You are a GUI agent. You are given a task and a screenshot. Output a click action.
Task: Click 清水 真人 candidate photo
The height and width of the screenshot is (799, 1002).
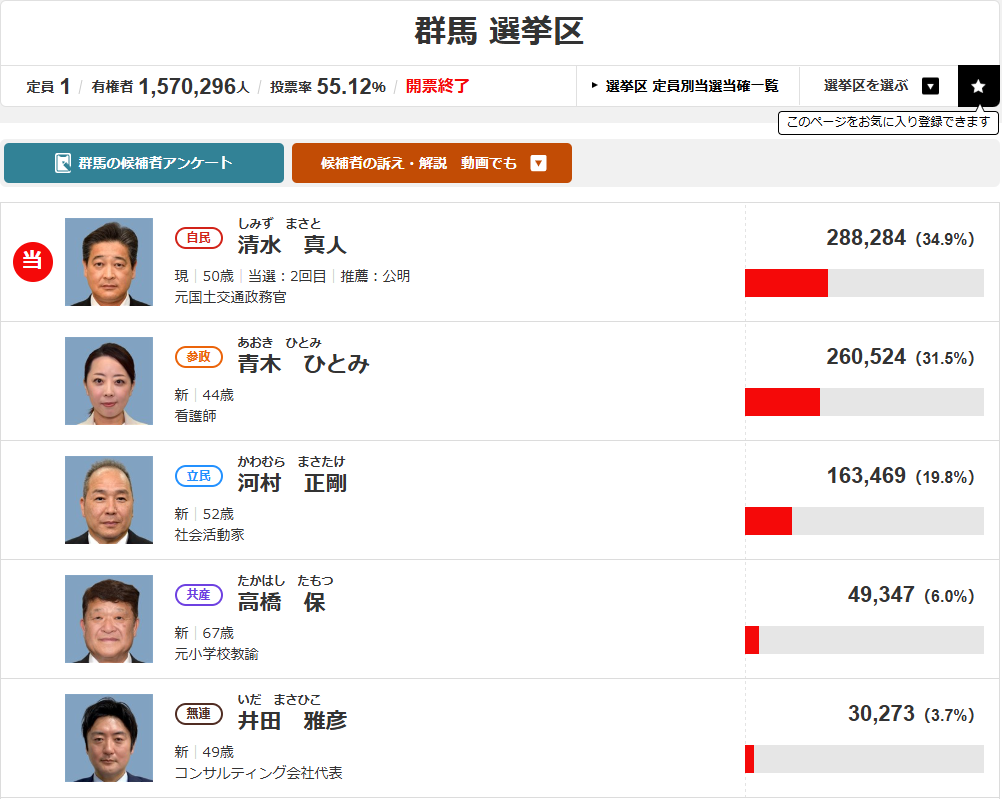click(109, 262)
